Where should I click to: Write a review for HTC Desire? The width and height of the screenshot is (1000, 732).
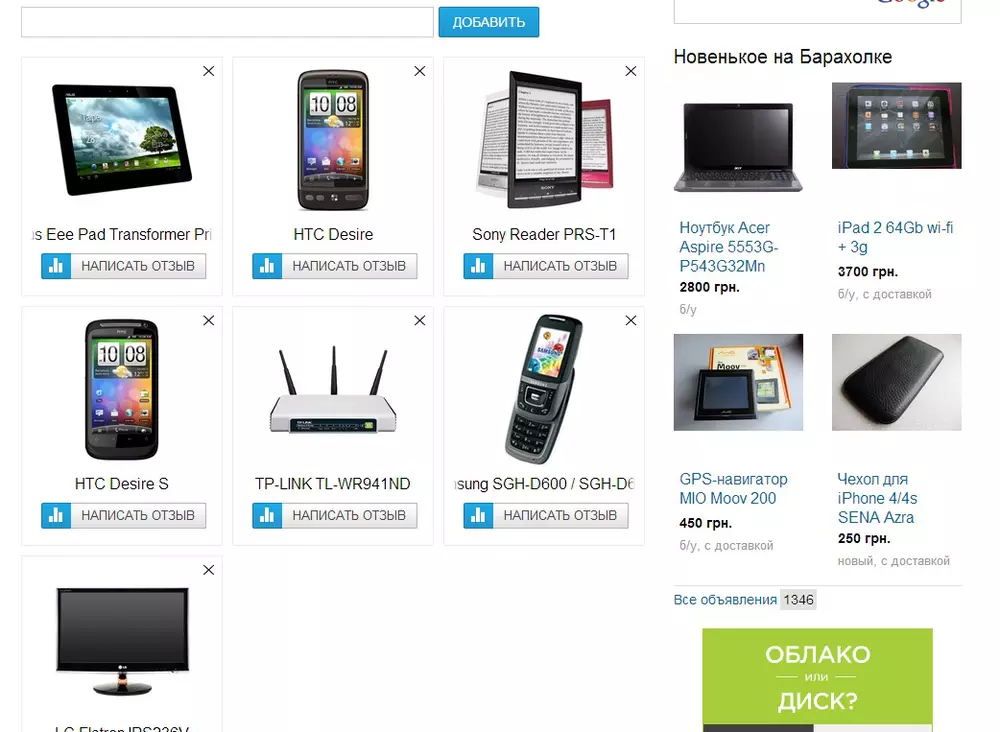click(349, 266)
